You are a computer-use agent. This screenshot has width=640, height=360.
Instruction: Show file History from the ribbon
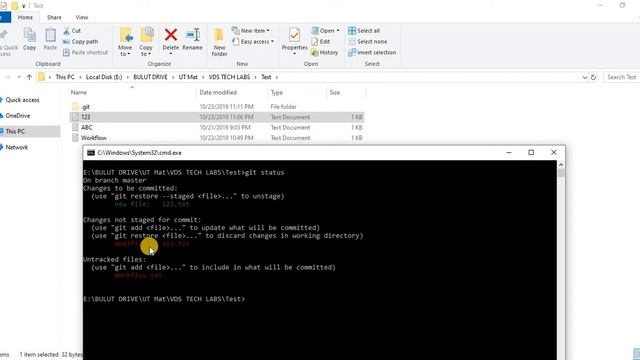(324, 52)
